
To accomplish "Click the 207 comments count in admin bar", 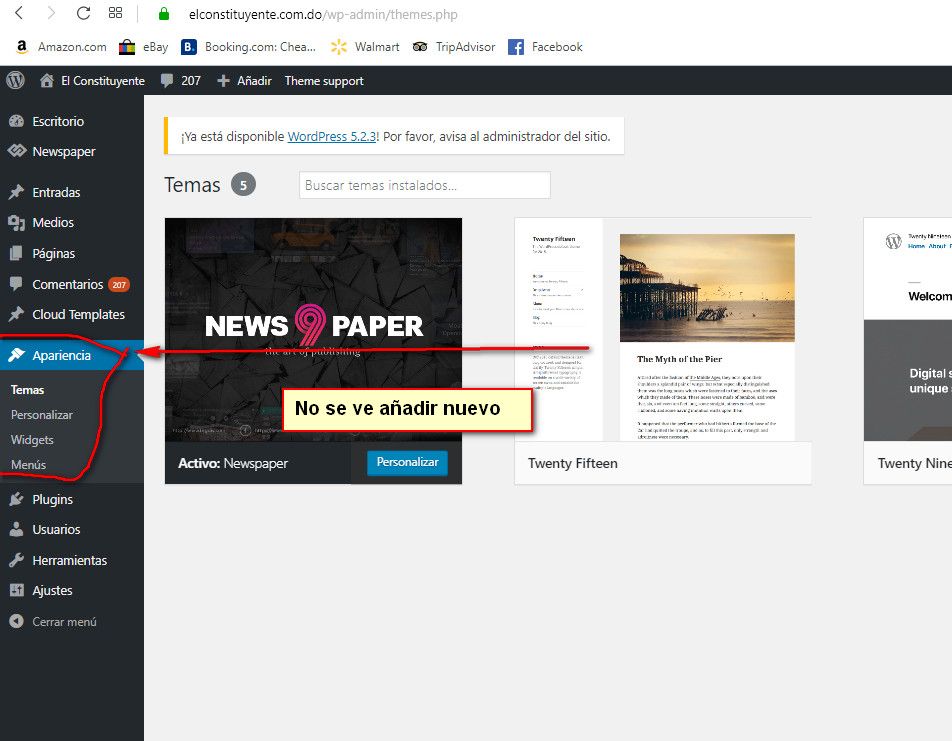I will 191,81.
